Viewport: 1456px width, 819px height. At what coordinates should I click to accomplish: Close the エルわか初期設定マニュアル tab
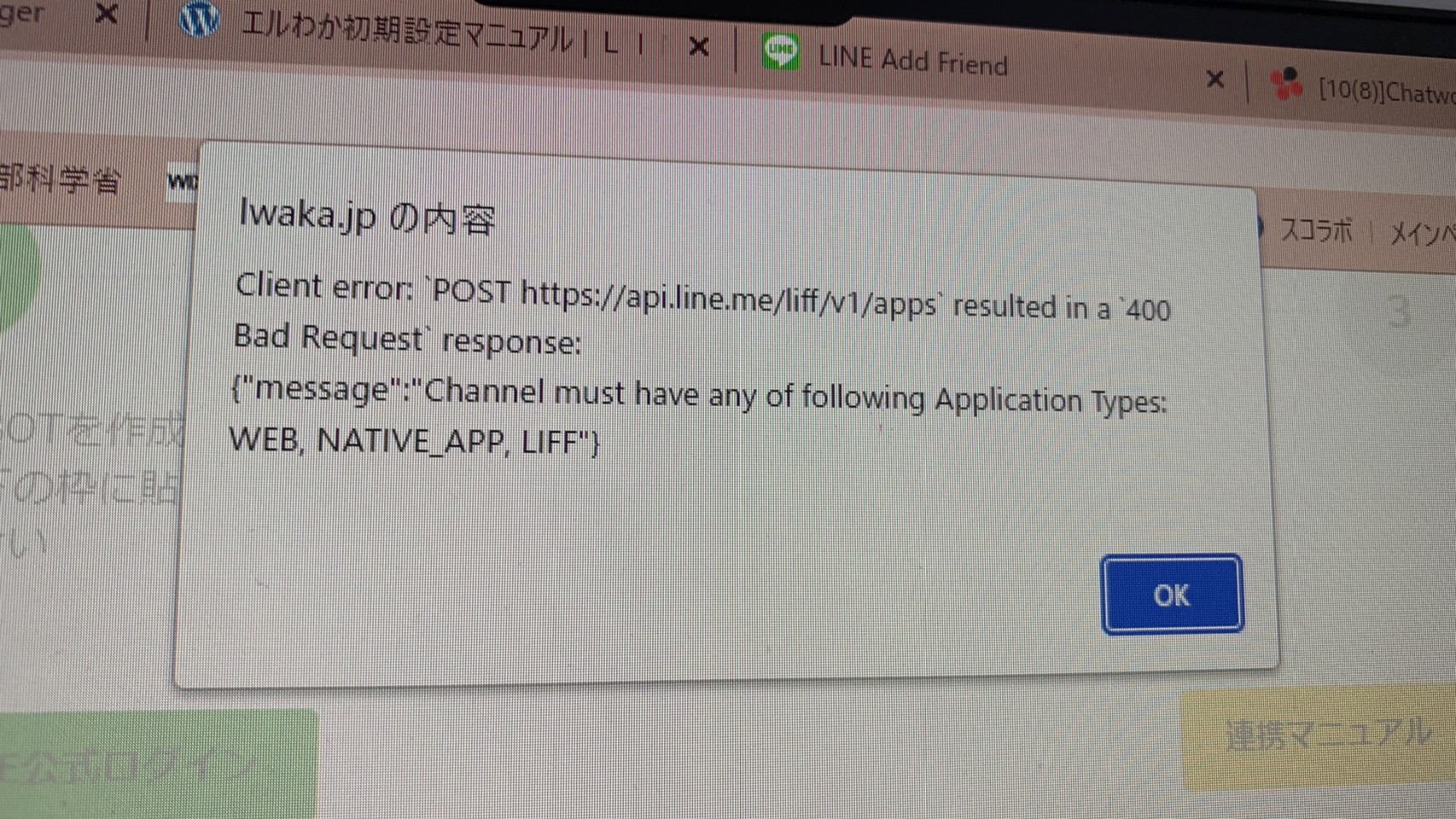(699, 46)
